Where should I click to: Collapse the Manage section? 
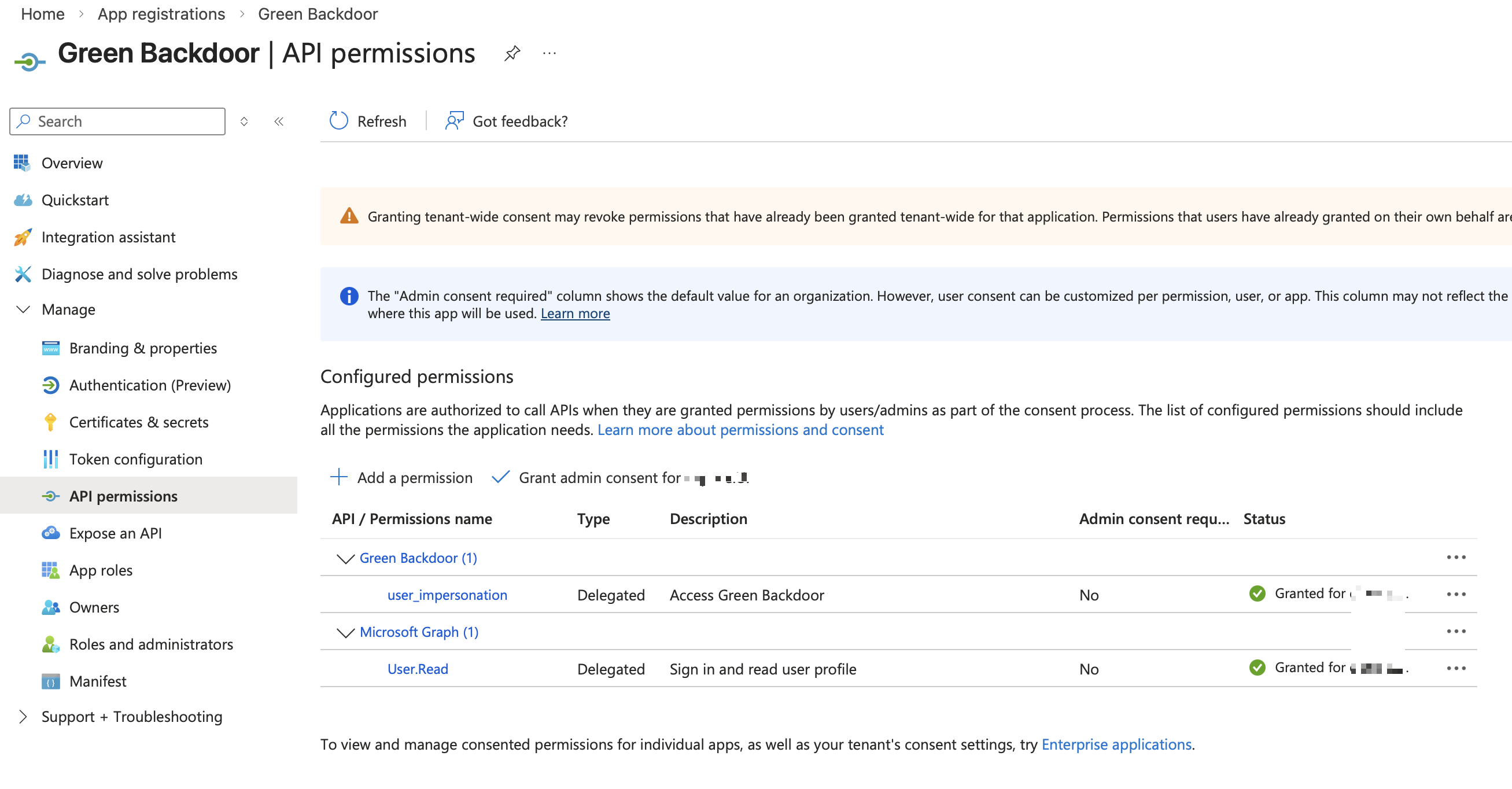tap(23, 309)
